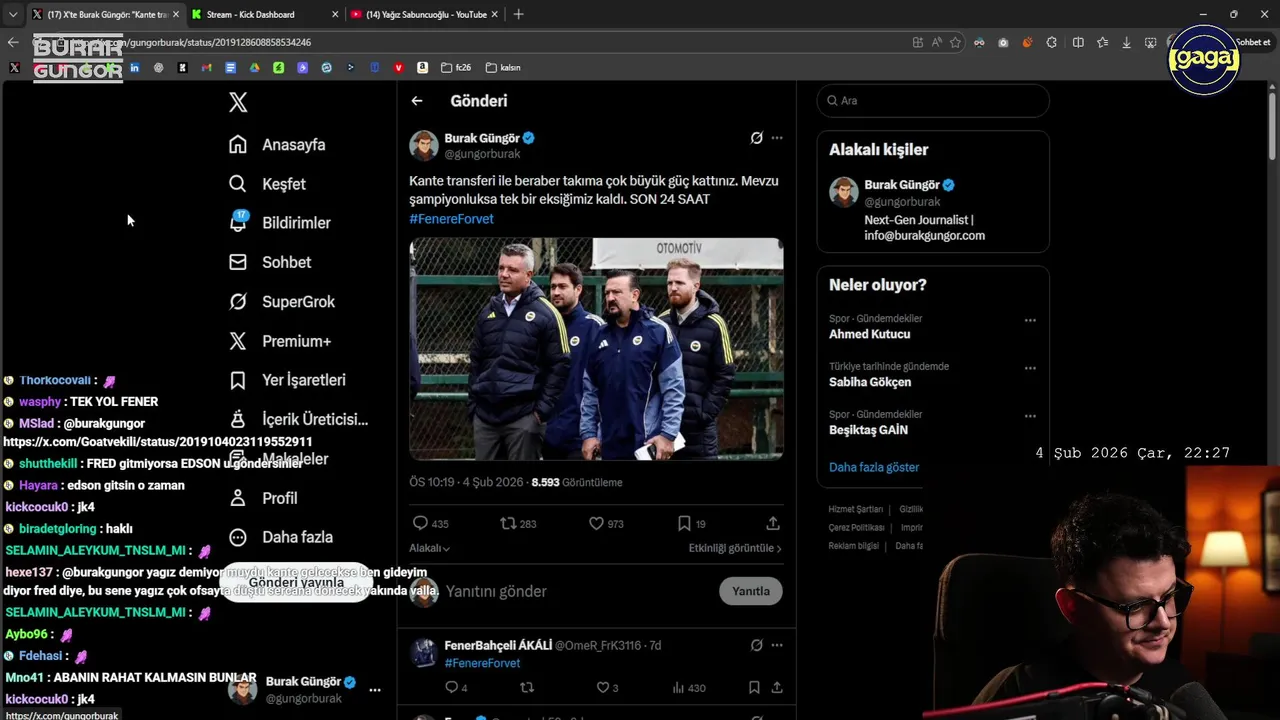Click the share icon on the main post
1280x720 pixels.
[x=773, y=523]
